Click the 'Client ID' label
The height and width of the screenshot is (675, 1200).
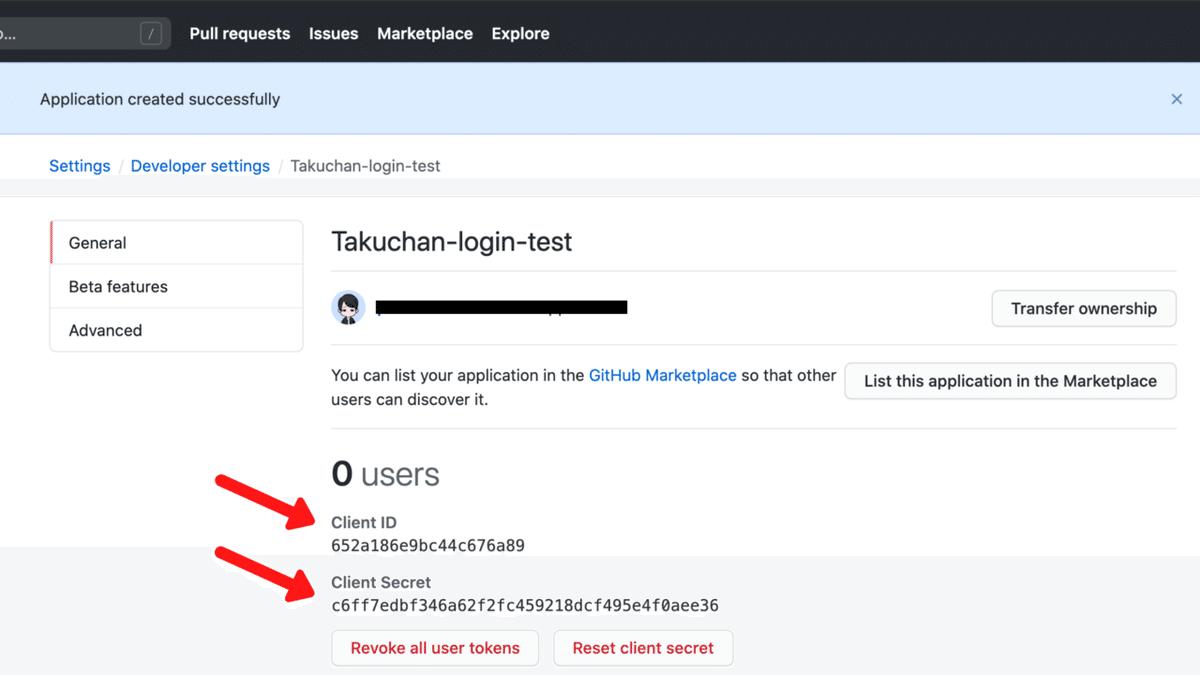(364, 523)
